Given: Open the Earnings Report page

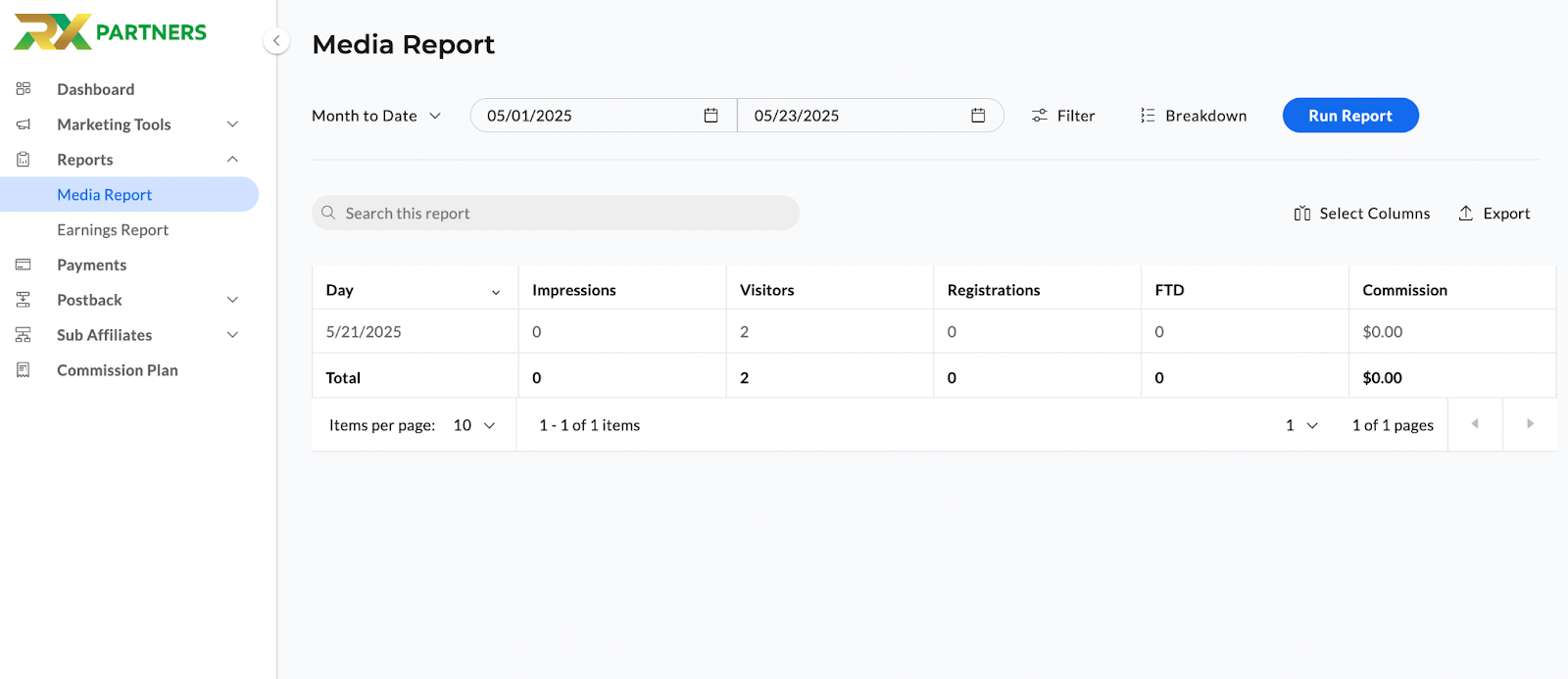Looking at the screenshot, I should point(113,230).
